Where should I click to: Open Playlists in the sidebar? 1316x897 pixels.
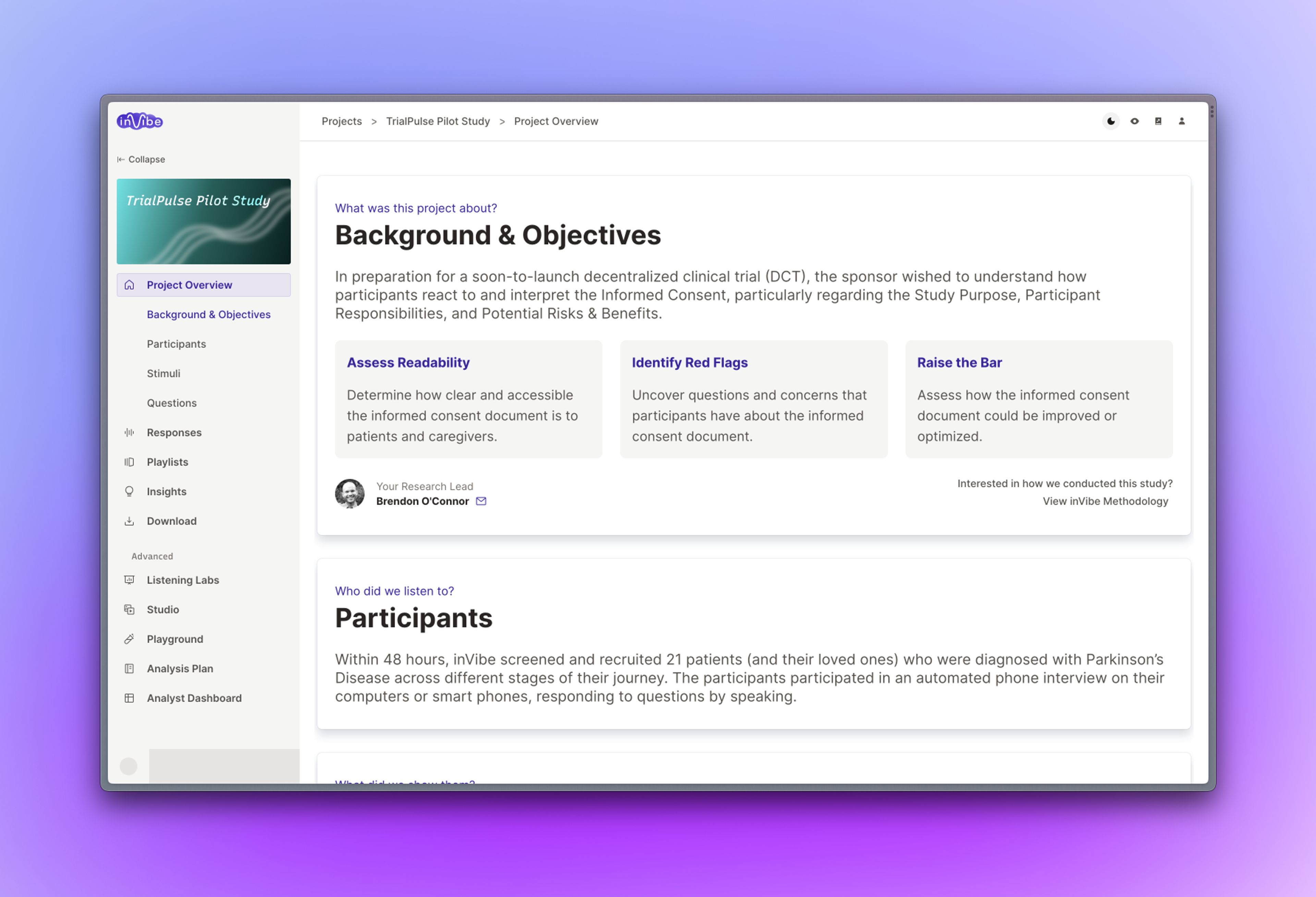point(167,462)
